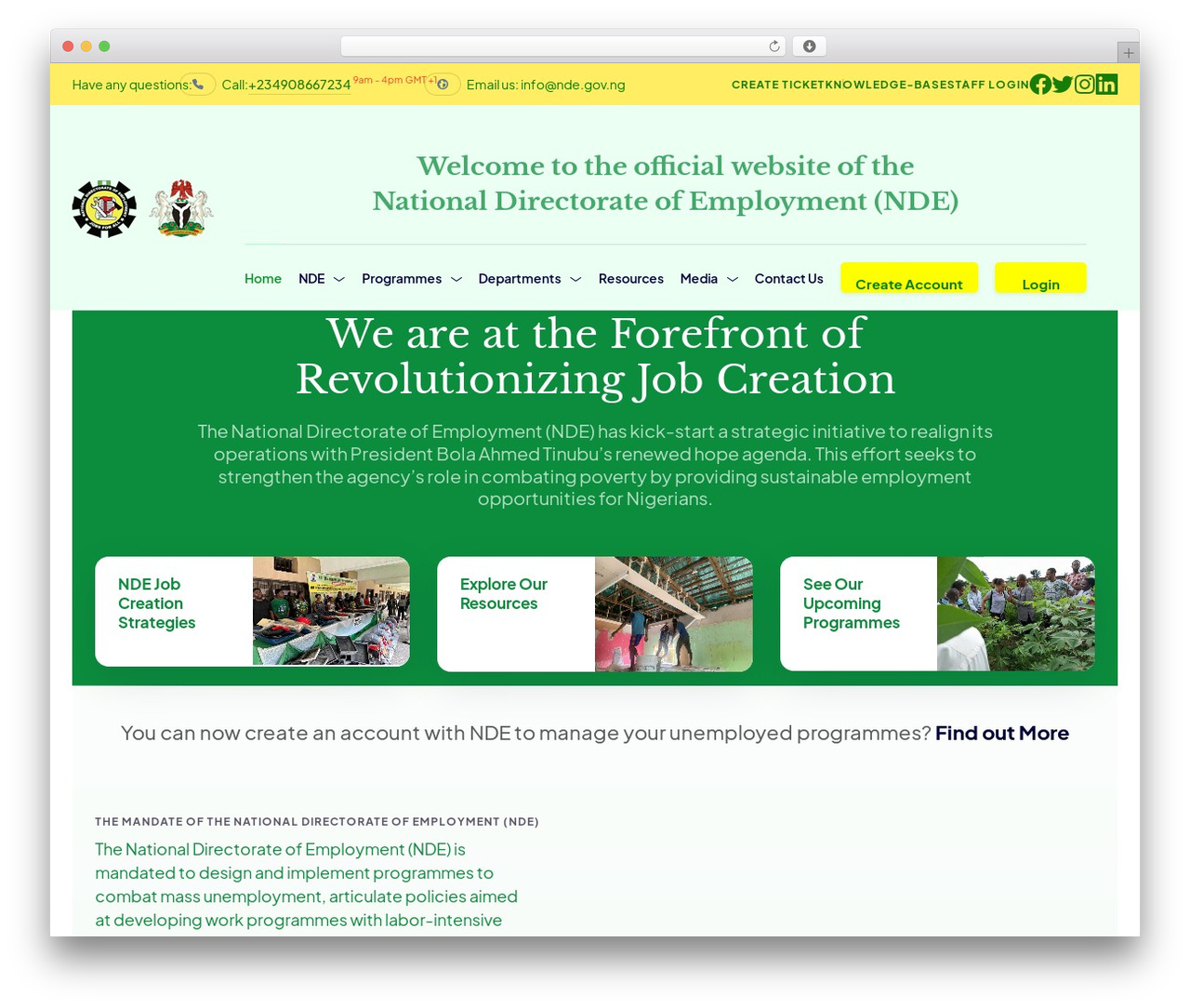Viewport: 1190px width, 1008px height.
Task: Open the NDE Job Creation Strategies card
Action: [252, 612]
